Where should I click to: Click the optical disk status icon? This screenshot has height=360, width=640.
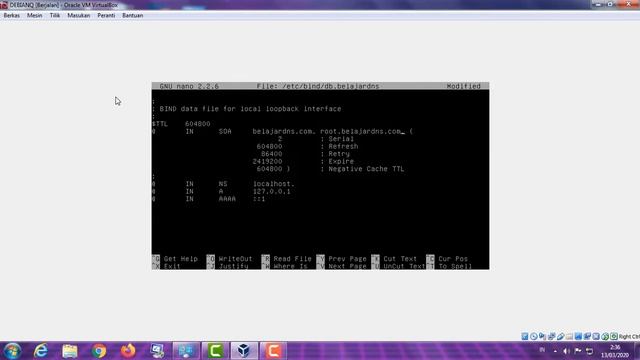[533, 336]
